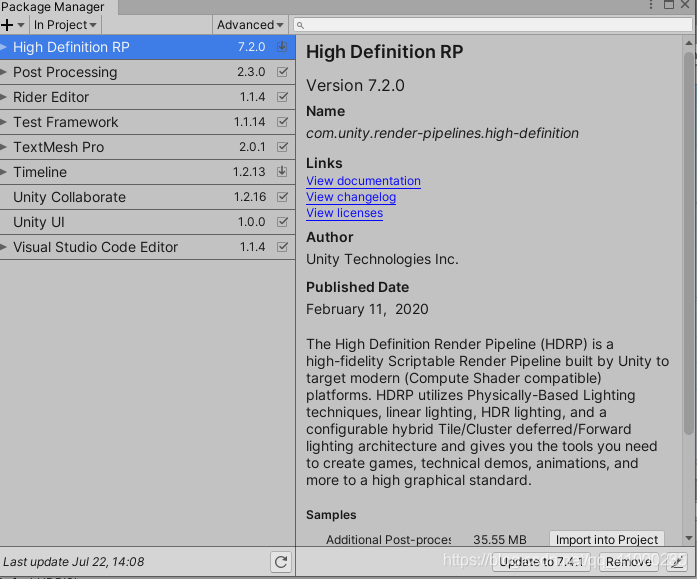
Task: Open the Advanced dropdown menu
Action: click(x=250, y=25)
